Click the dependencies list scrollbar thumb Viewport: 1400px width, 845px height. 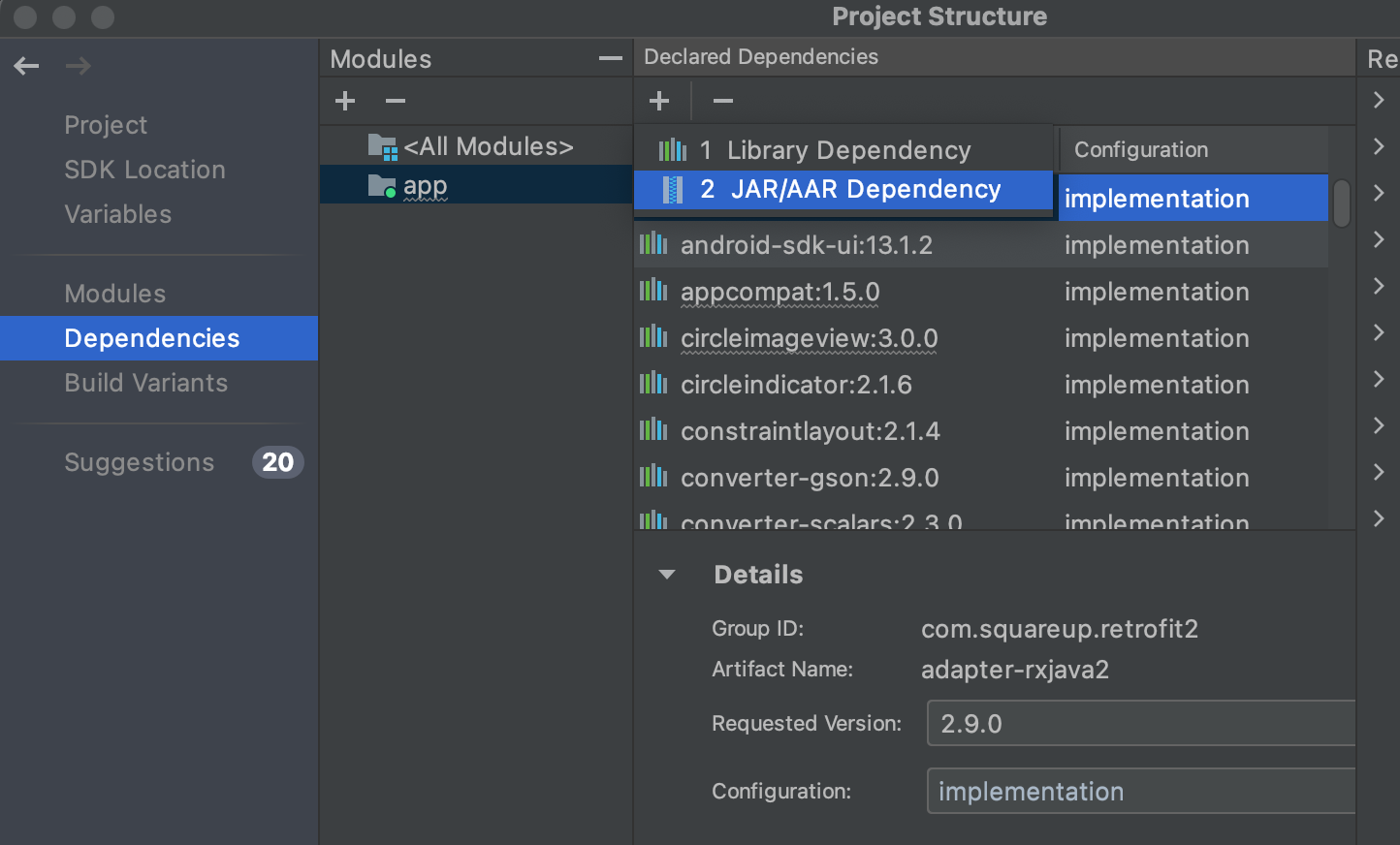point(1342,203)
